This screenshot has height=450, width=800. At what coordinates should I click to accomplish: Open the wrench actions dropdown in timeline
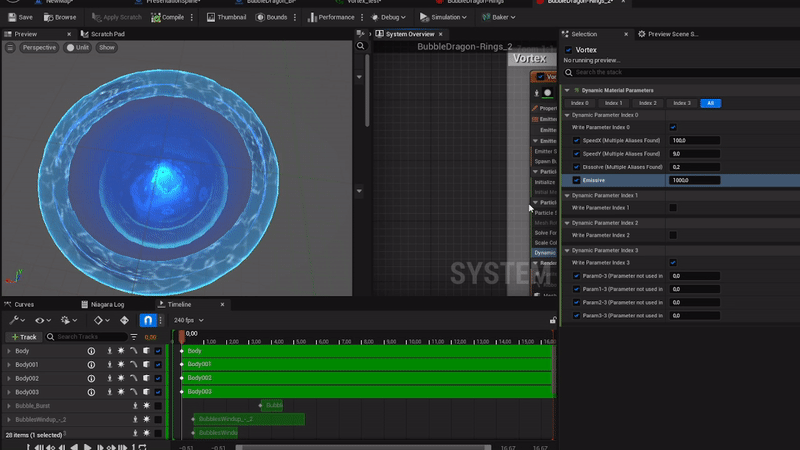click(17, 320)
